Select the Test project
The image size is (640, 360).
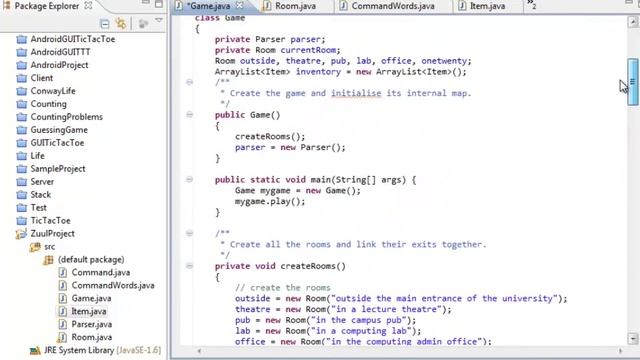(38, 208)
